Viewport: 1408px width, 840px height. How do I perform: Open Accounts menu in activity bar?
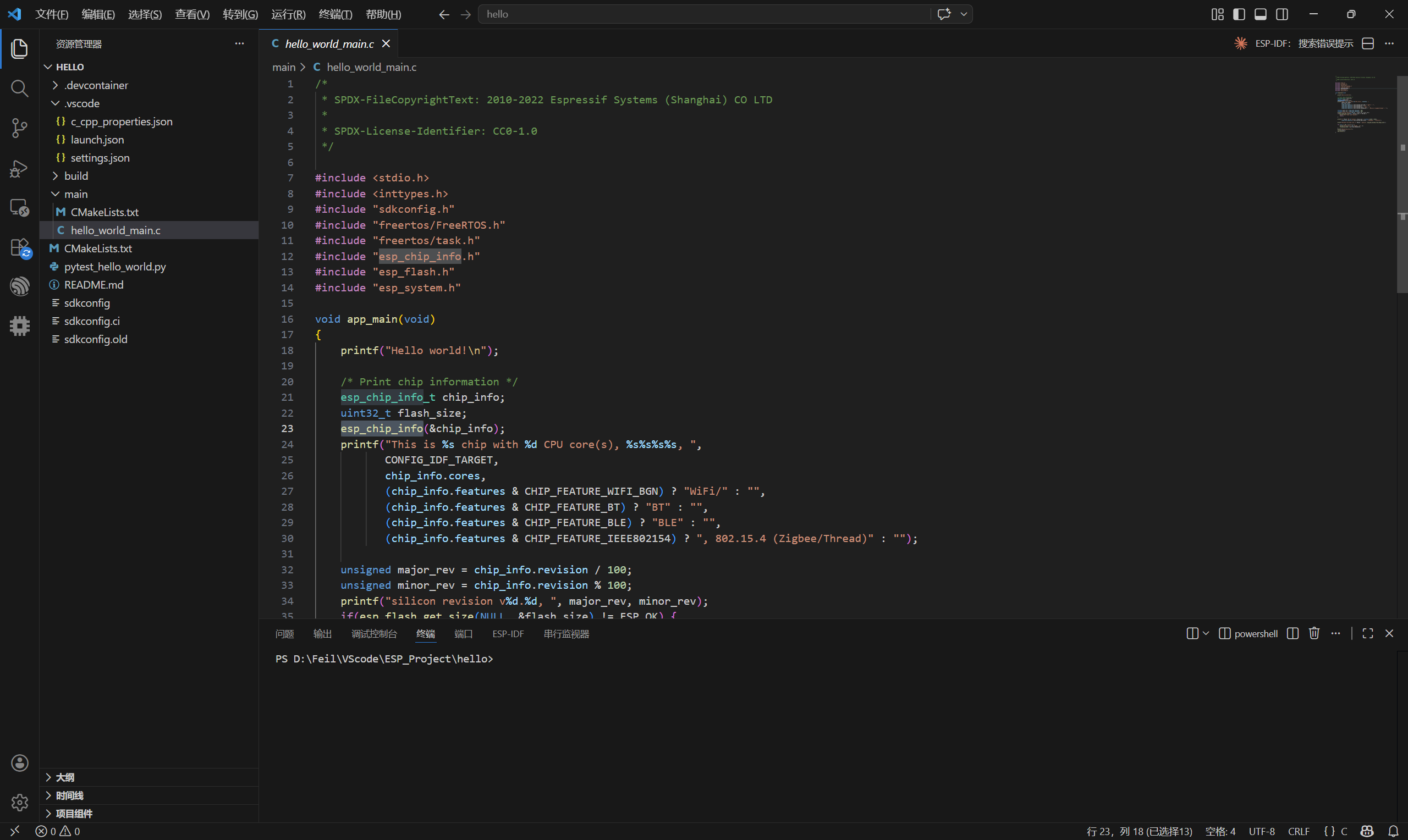pyautogui.click(x=19, y=762)
